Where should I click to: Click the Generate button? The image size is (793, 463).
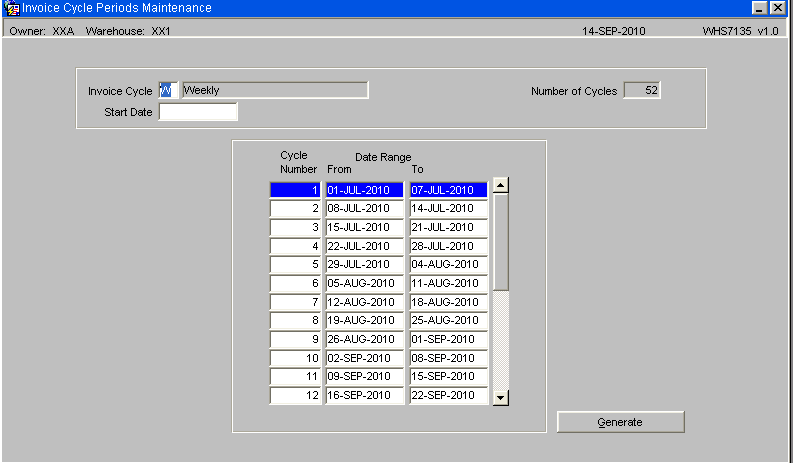point(621,422)
